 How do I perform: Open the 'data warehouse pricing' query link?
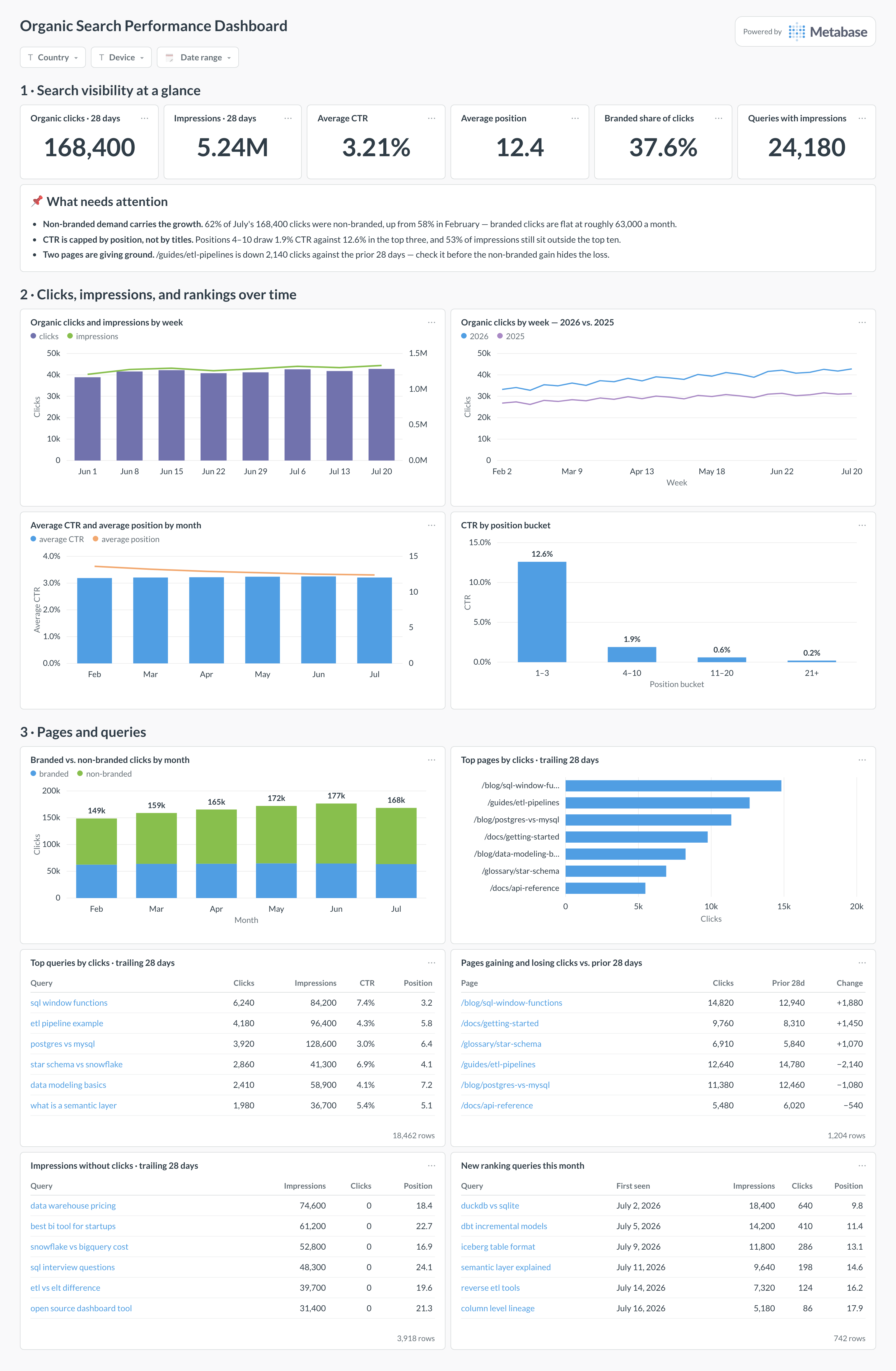pos(73,1206)
